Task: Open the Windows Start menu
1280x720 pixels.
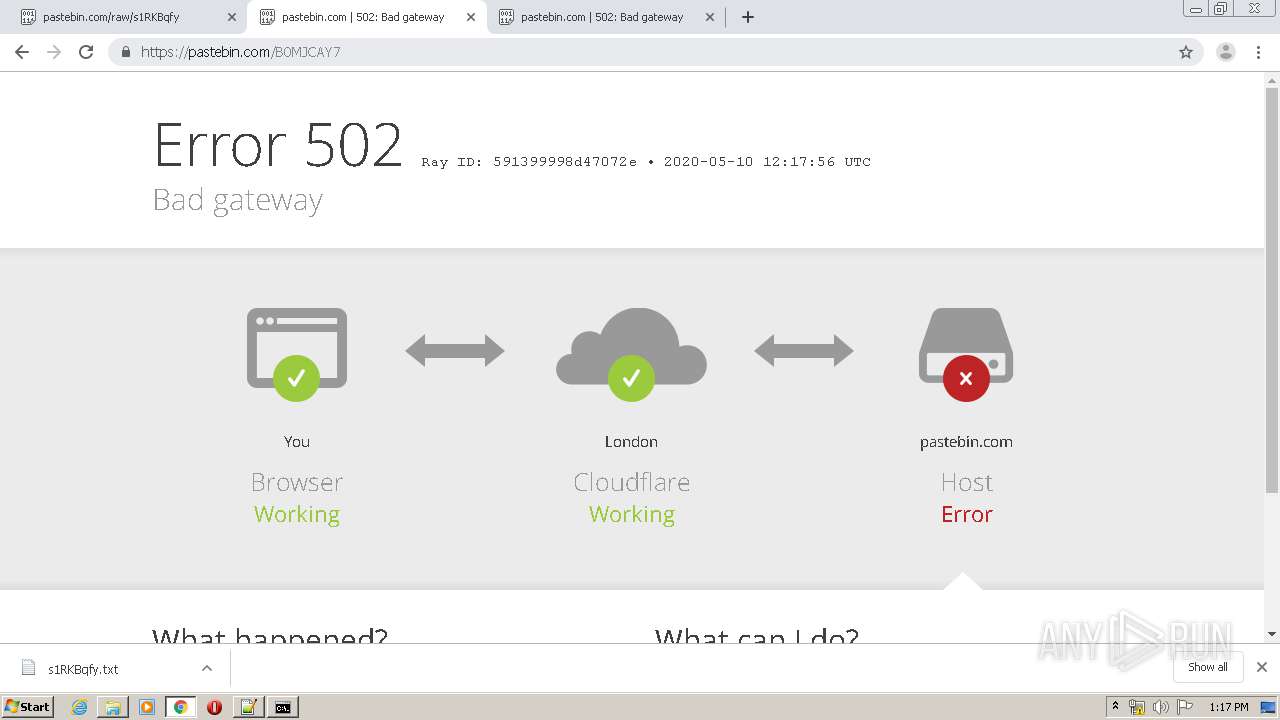Action: tap(27, 707)
